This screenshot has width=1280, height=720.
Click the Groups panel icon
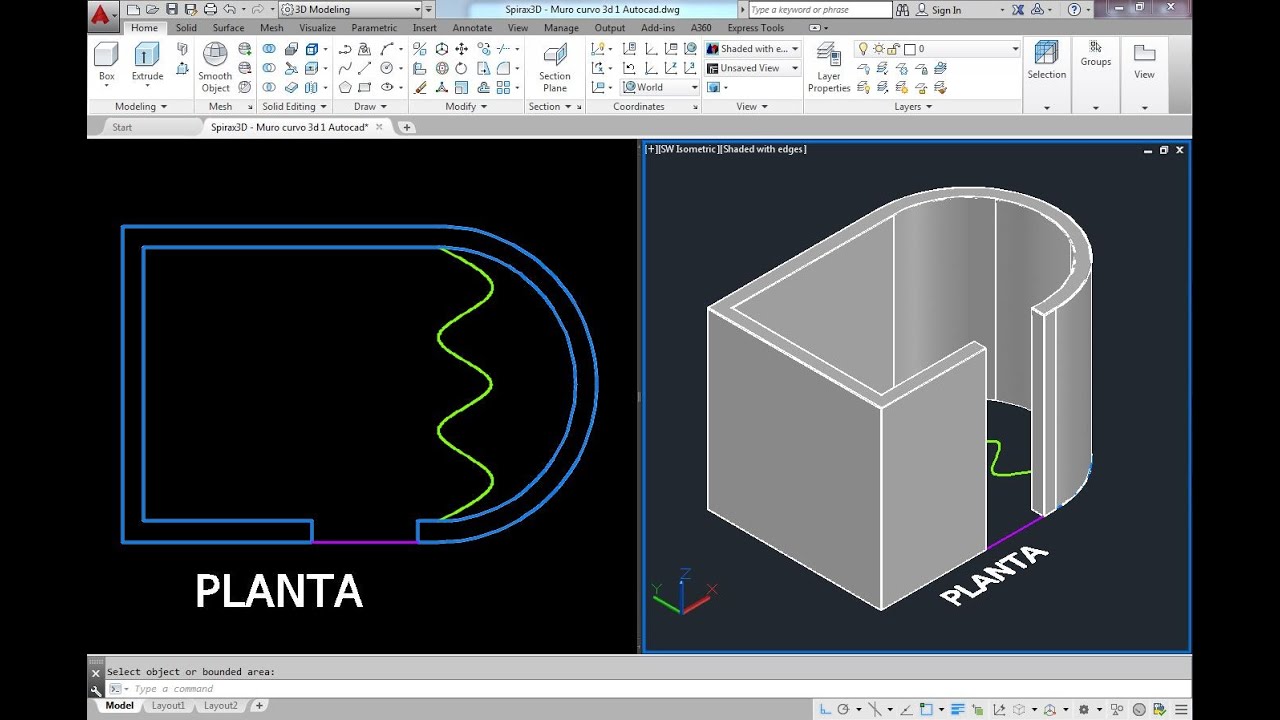point(1095,46)
